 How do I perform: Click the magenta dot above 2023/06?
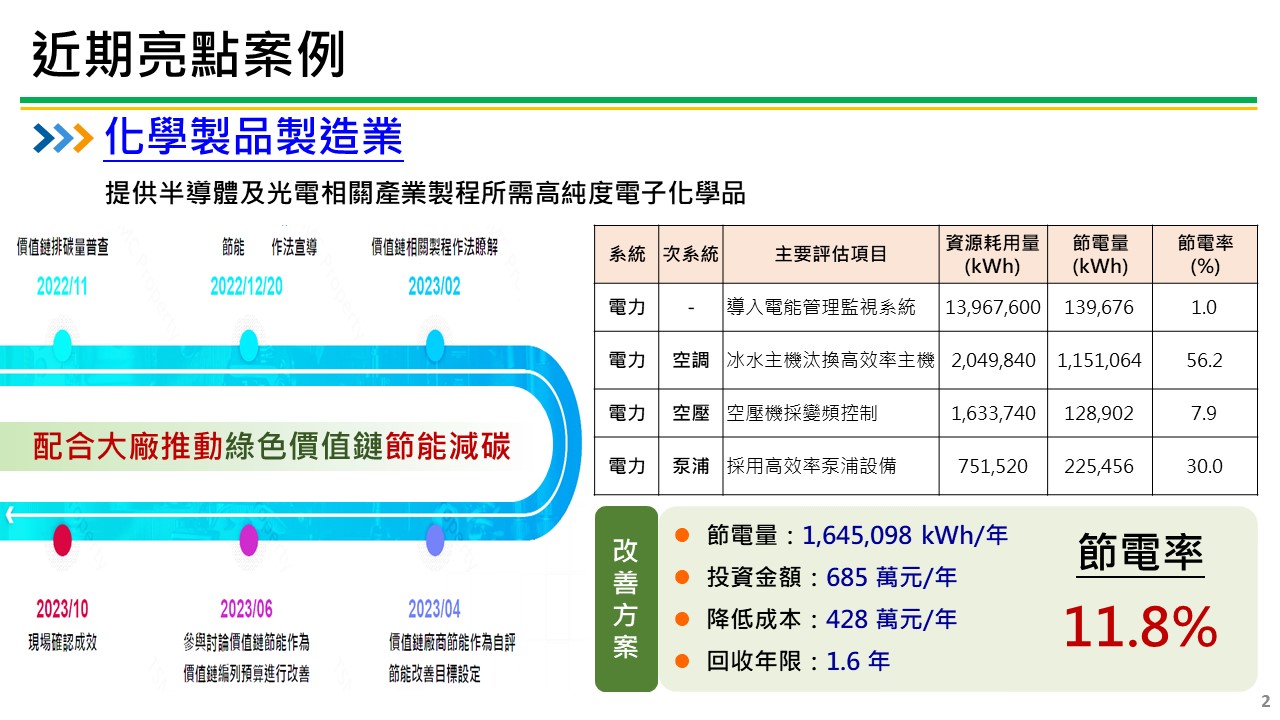click(247, 541)
